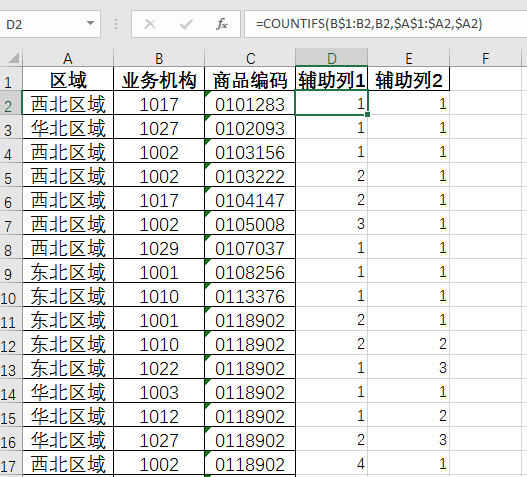The width and height of the screenshot is (527, 477).
Task: Click the 商品编码 header cell
Action: click(x=250, y=80)
